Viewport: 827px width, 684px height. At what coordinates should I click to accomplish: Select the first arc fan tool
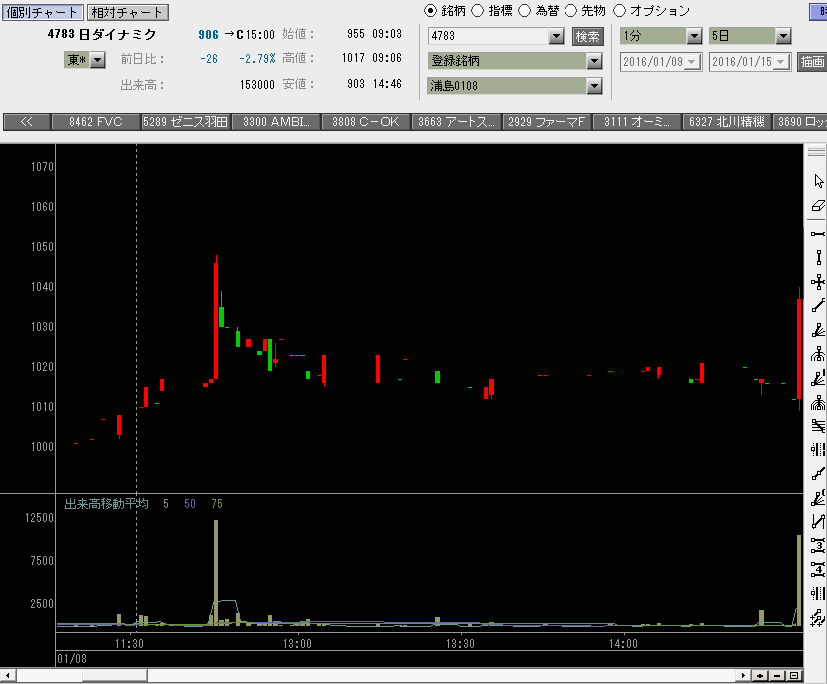(818, 354)
